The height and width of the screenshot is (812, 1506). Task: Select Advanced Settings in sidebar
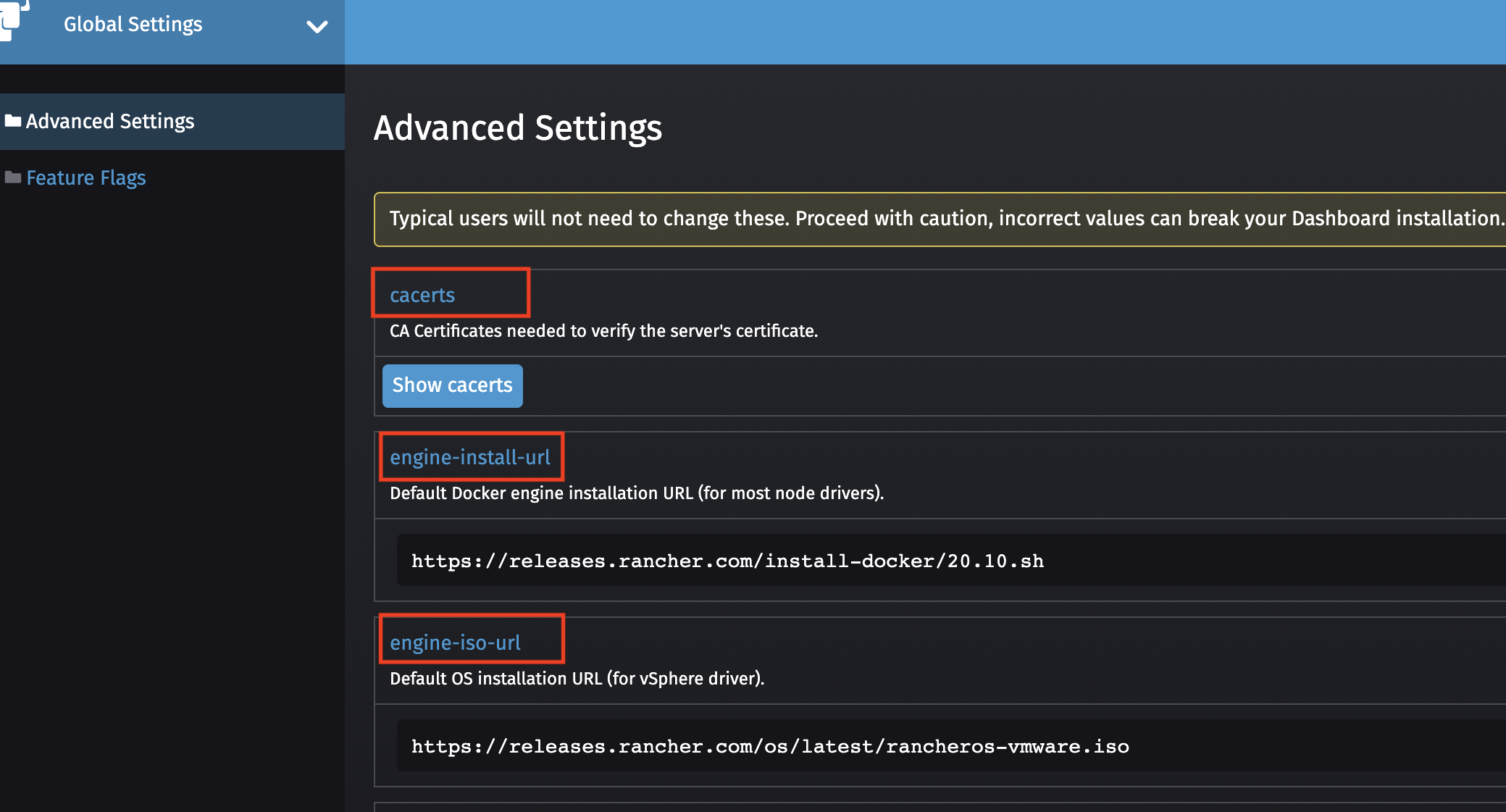click(x=172, y=122)
